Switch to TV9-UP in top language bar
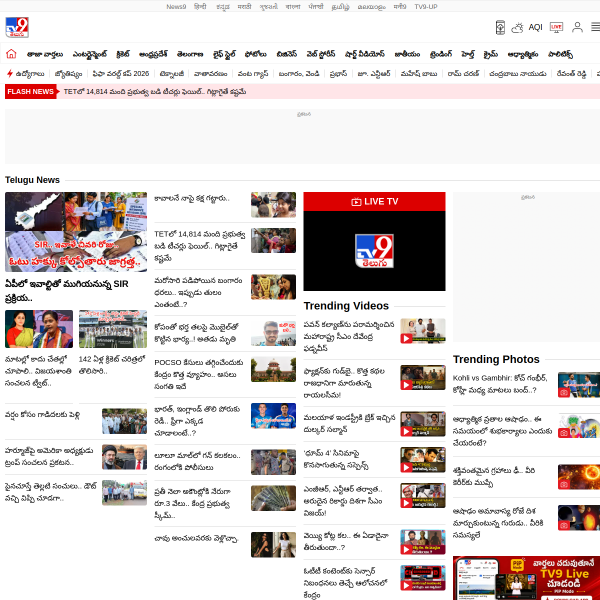The image size is (600, 600). click(x=426, y=7)
